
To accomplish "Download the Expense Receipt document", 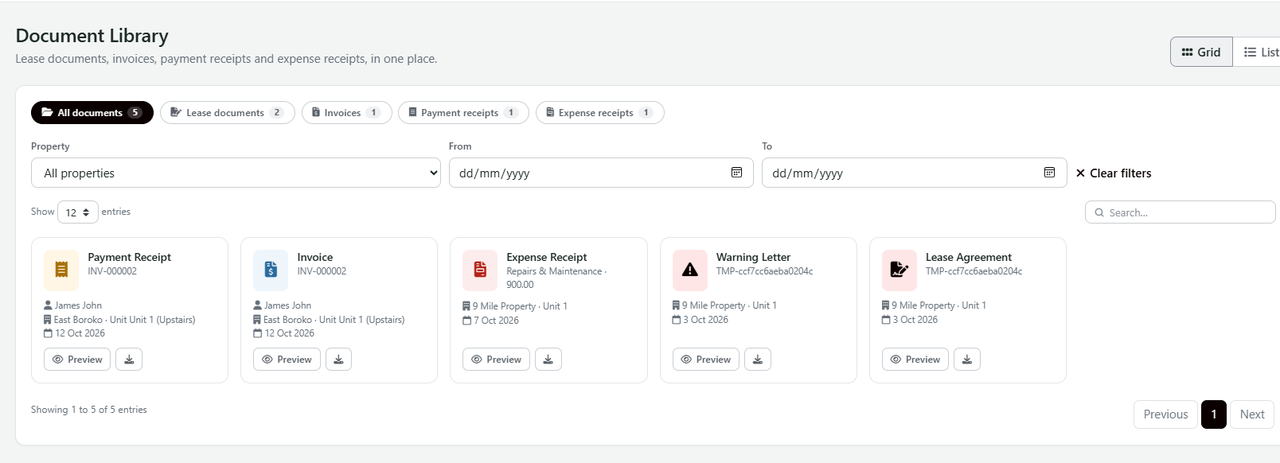I will point(548,359).
